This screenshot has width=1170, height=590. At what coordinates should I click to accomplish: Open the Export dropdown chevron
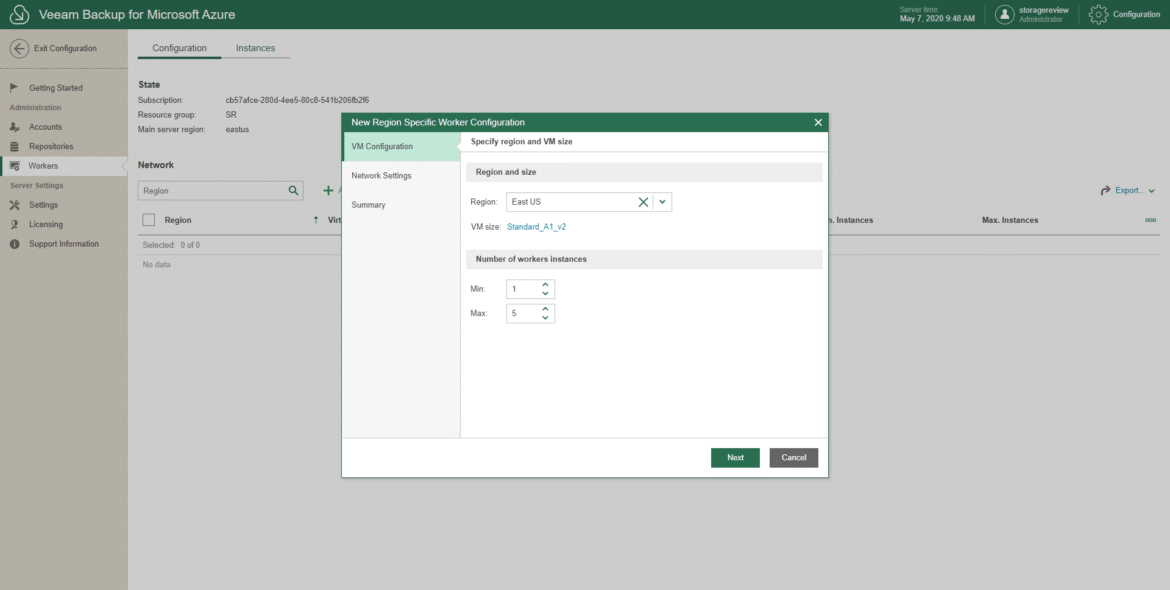click(x=1151, y=191)
